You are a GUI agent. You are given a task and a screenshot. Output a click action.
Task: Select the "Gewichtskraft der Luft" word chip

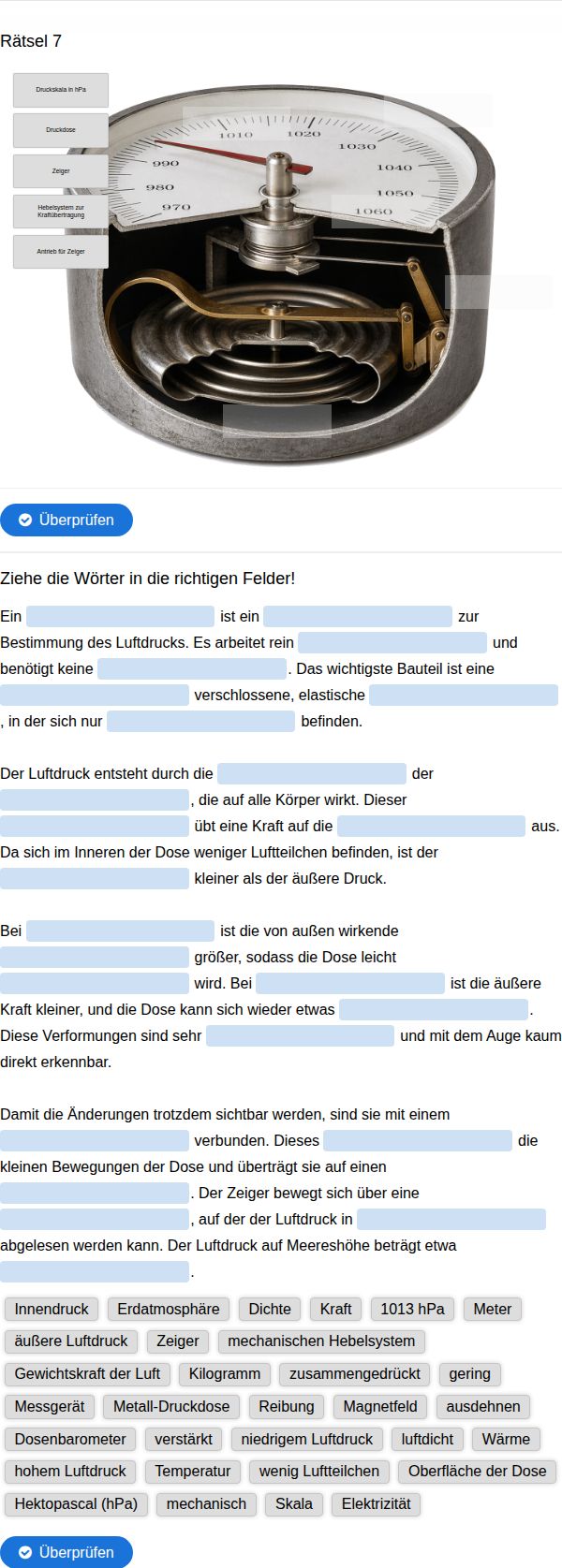[87, 1373]
